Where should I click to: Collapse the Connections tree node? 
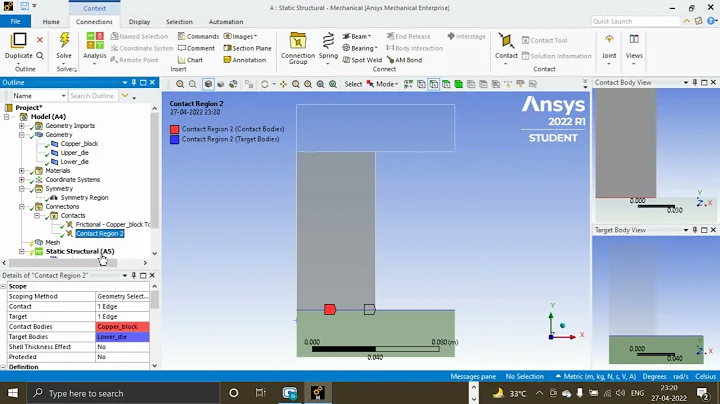pyautogui.click(x=22, y=207)
